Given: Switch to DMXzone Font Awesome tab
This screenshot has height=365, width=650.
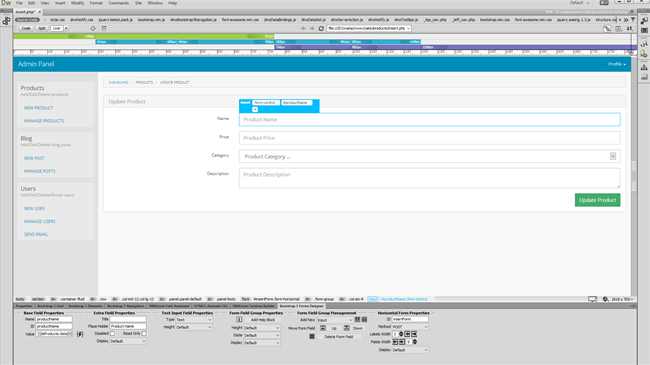Looking at the screenshot, I should click(169, 306).
